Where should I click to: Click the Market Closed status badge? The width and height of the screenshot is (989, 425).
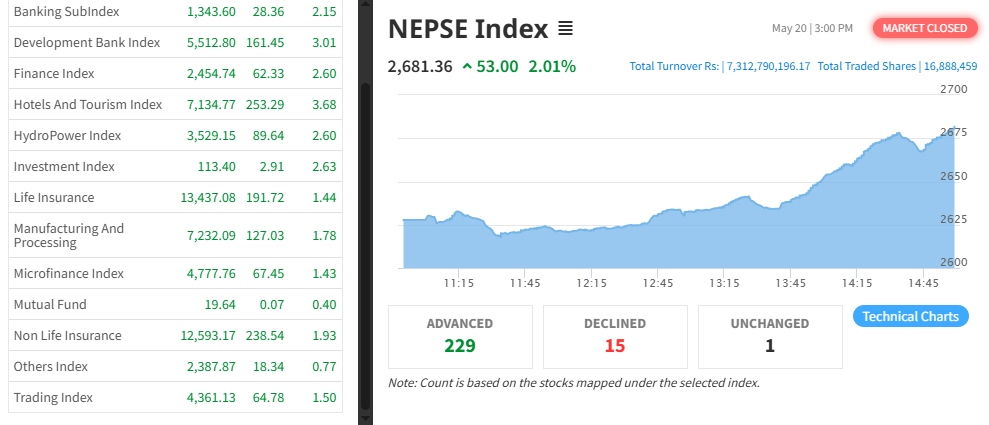[924, 28]
